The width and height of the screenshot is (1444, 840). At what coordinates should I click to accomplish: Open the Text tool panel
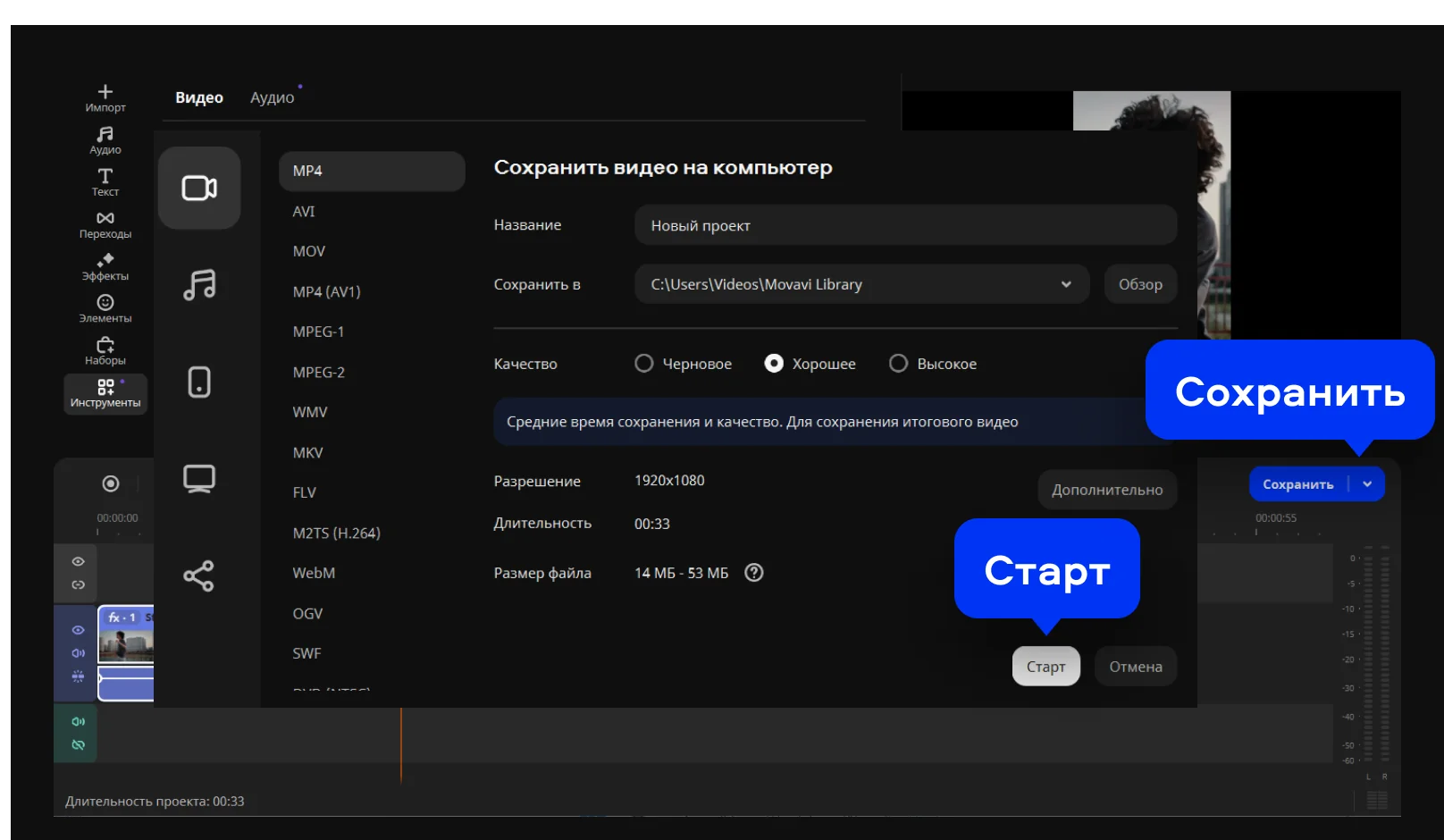[x=105, y=181]
